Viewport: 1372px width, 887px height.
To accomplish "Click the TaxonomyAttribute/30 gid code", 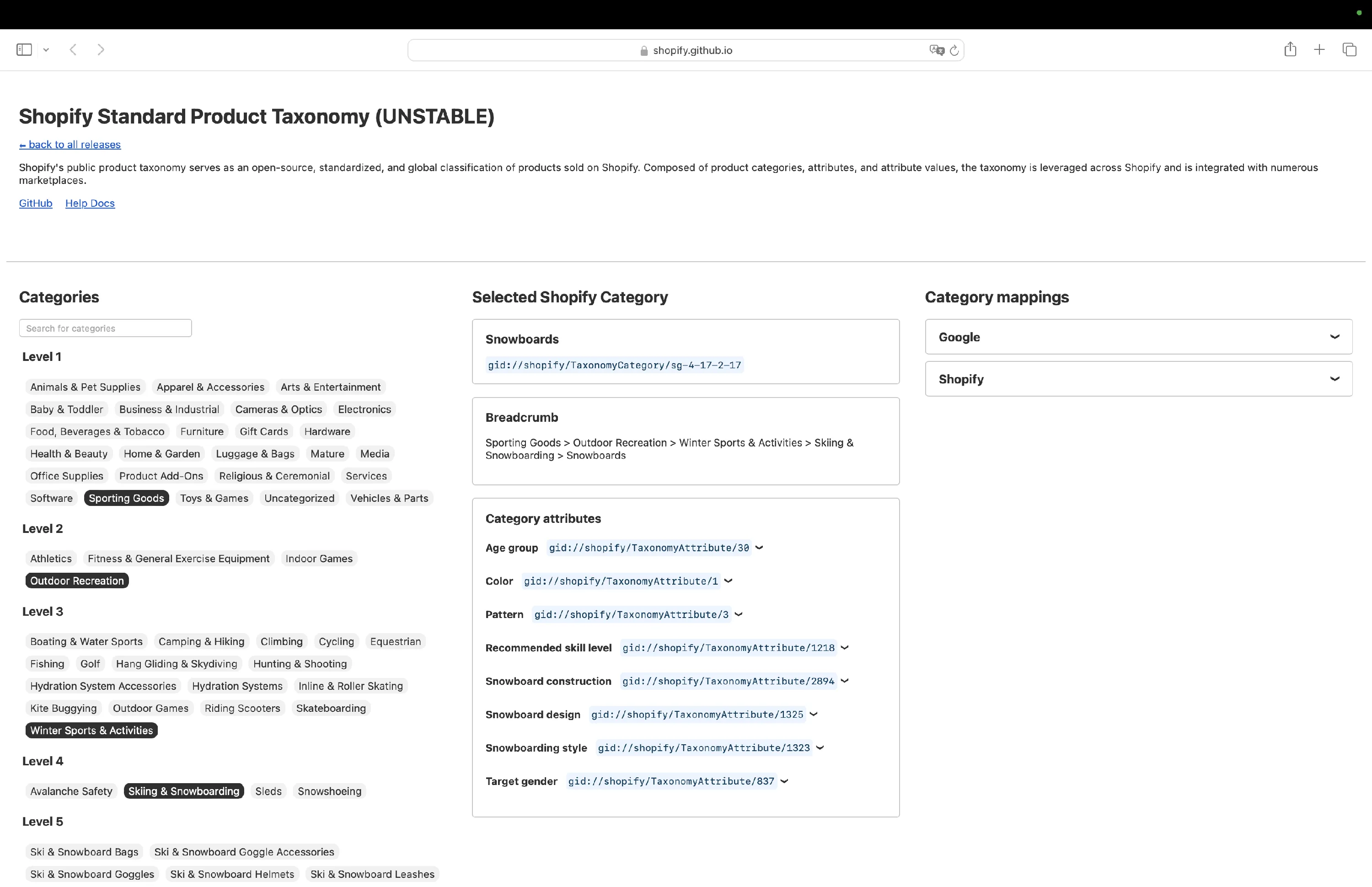I will tap(649, 548).
